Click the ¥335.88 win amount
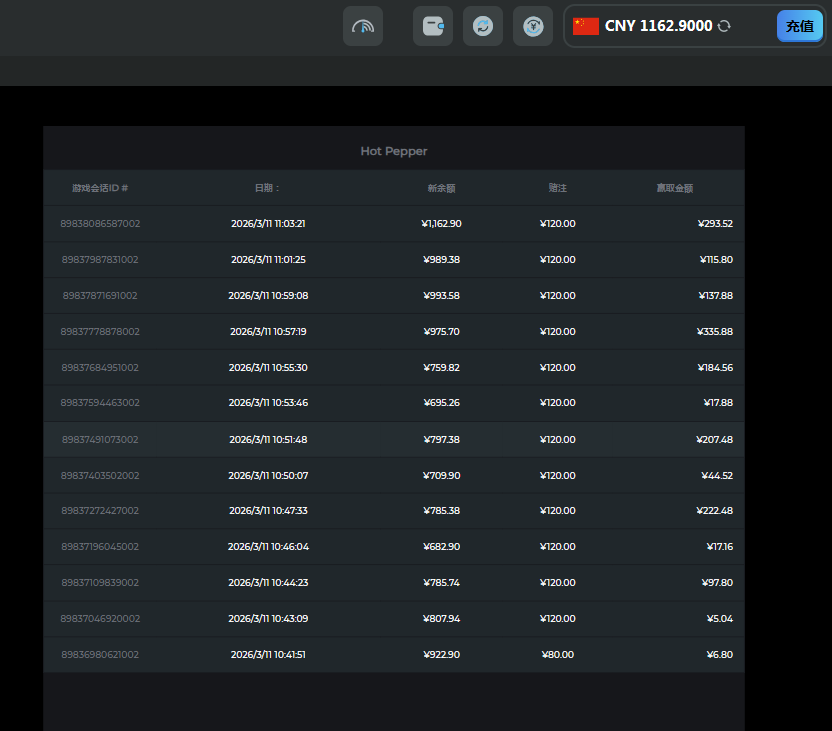 coord(714,332)
